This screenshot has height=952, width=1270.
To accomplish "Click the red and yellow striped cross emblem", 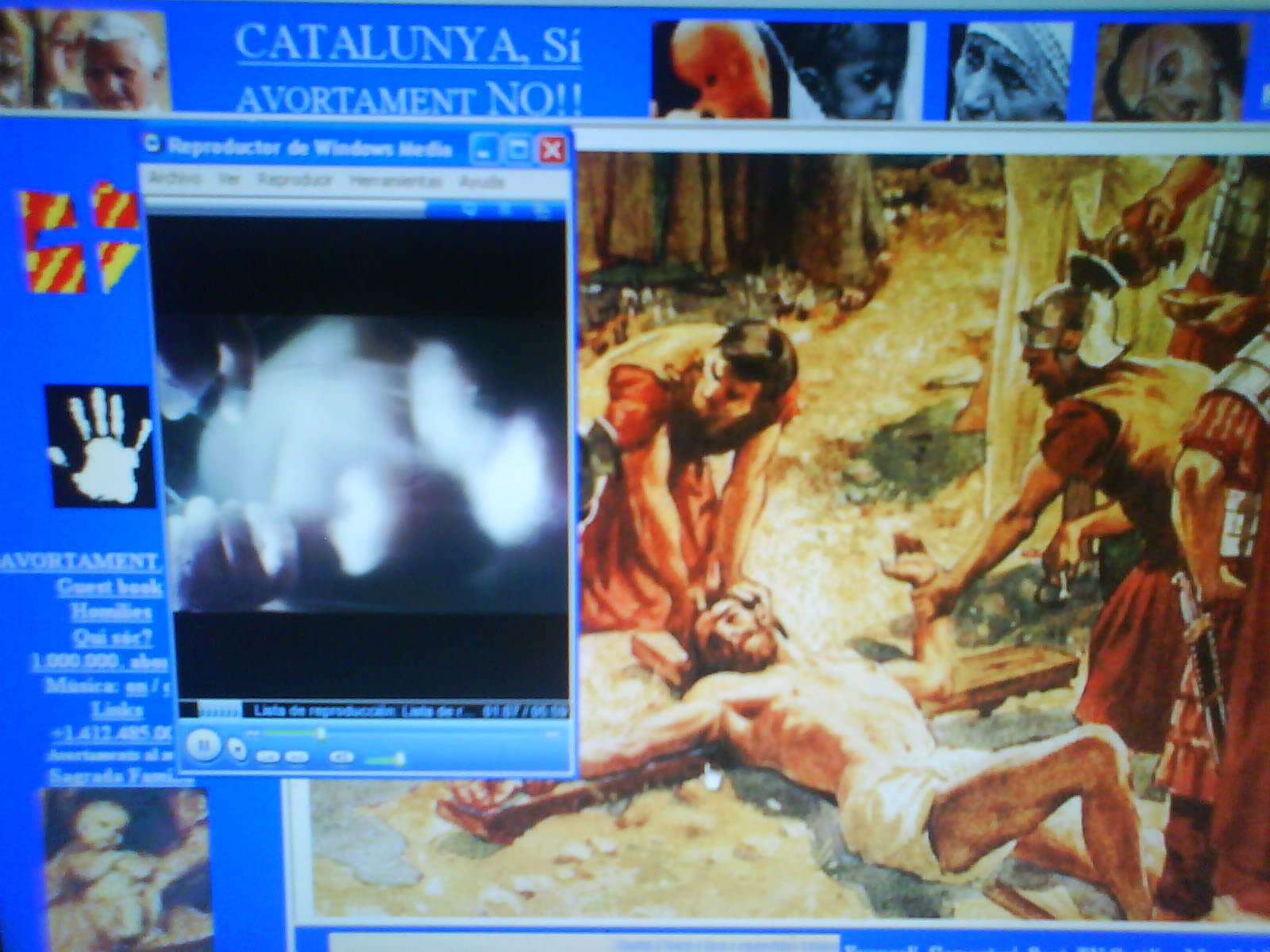I will [x=79, y=237].
